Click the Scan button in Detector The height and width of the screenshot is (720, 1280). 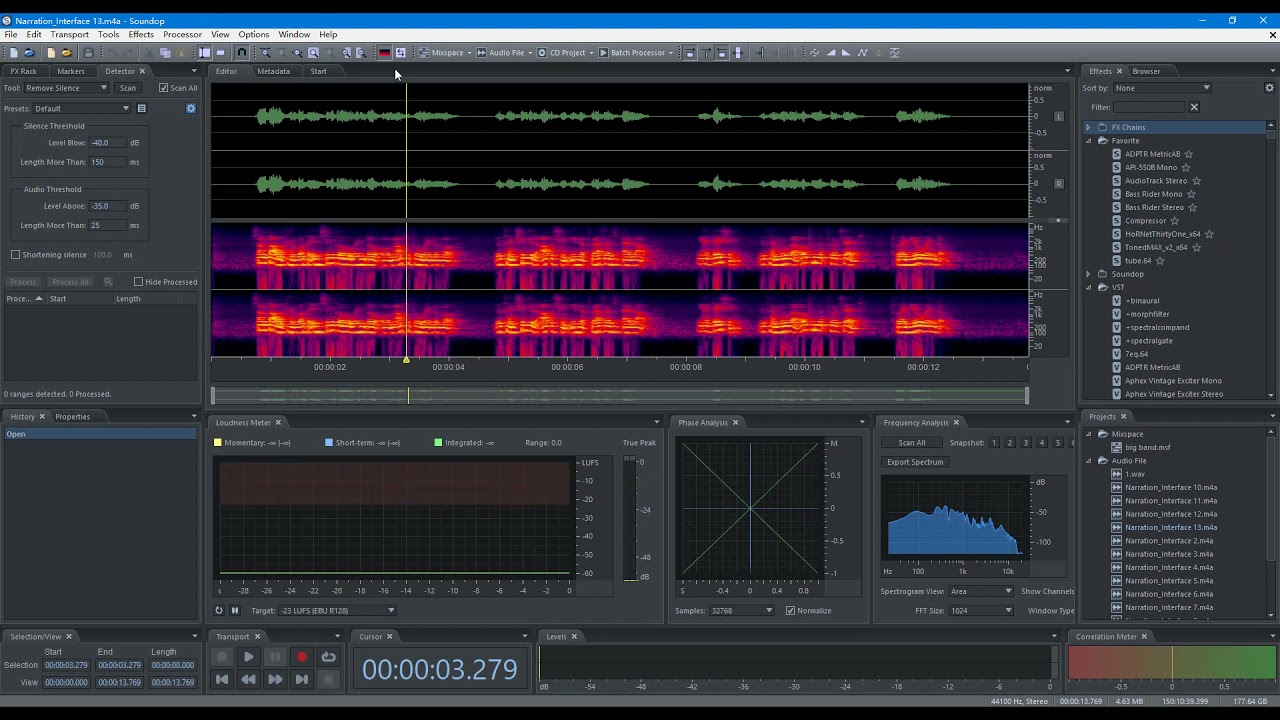click(x=128, y=88)
